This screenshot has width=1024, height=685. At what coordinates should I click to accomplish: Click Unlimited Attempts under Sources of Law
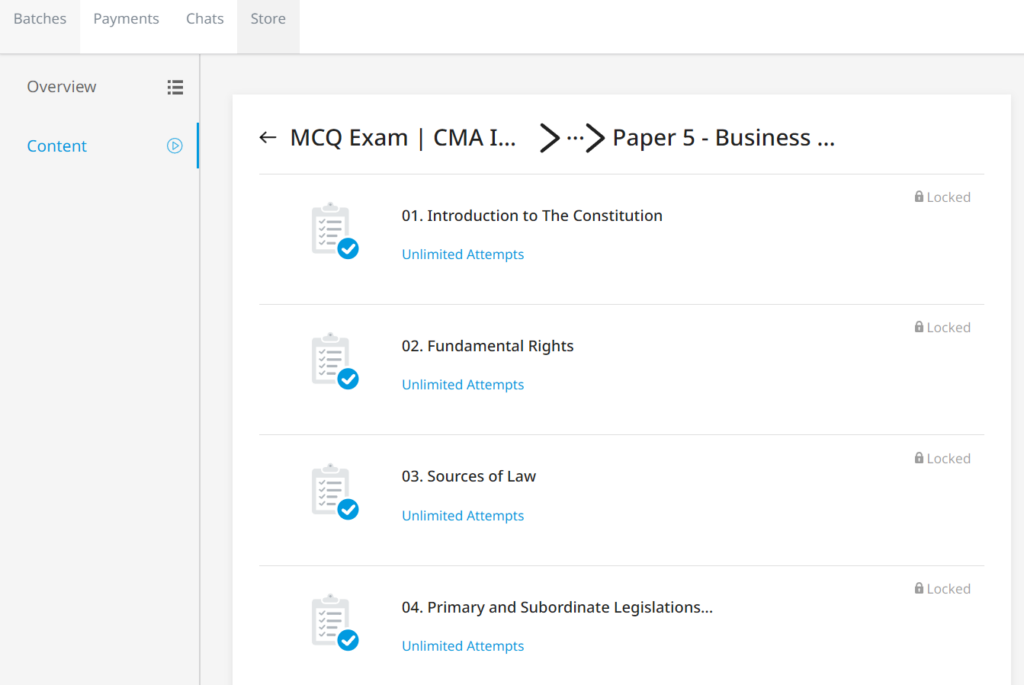pyautogui.click(x=462, y=515)
